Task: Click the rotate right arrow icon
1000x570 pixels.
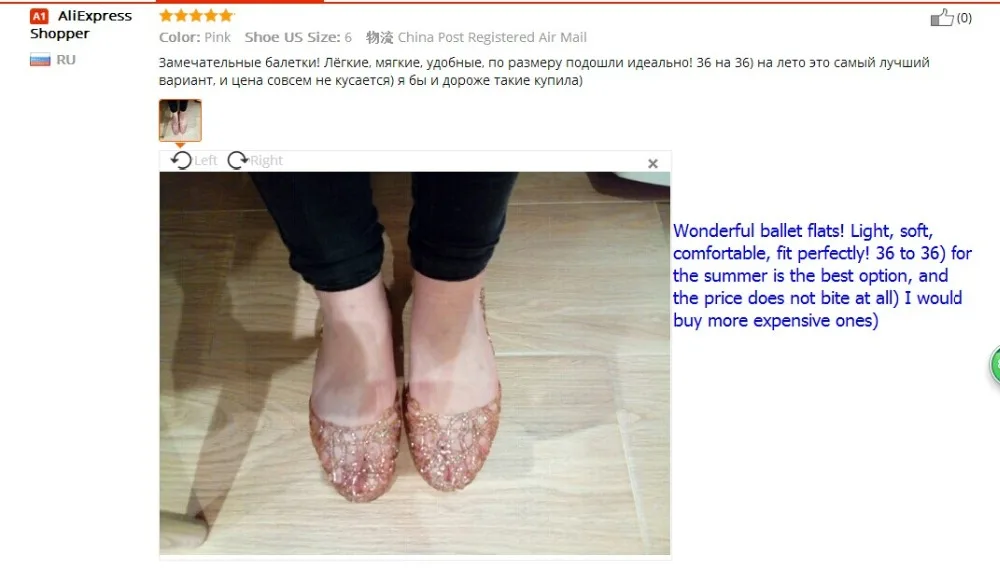Action: (x=237, y=160)
